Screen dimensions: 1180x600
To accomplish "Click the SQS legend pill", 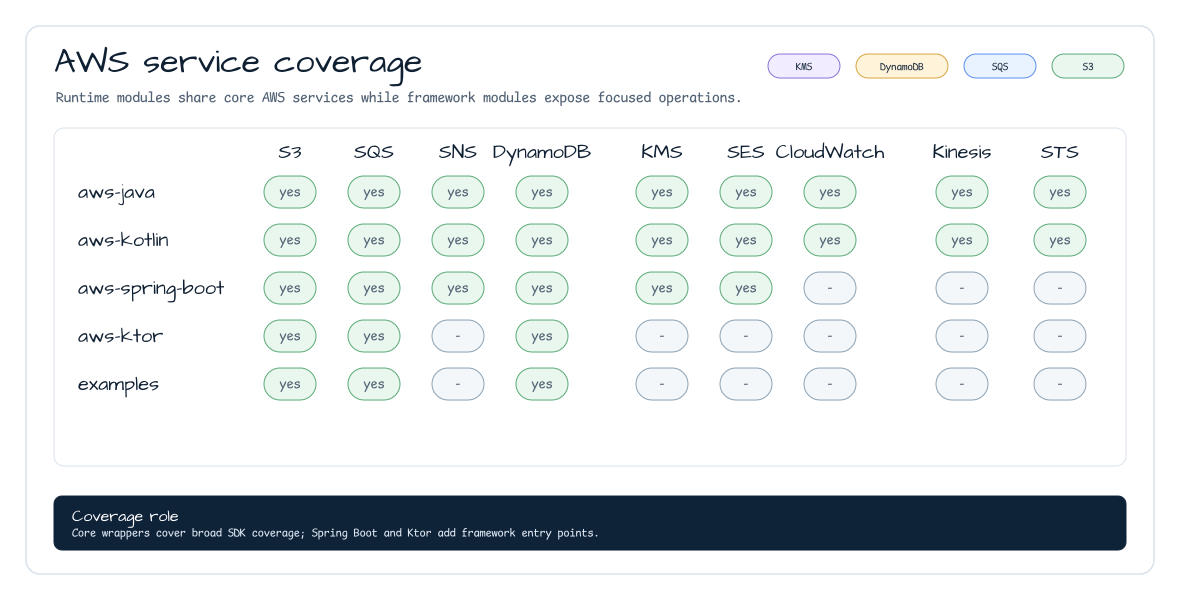I will [x=1000, y=66].
